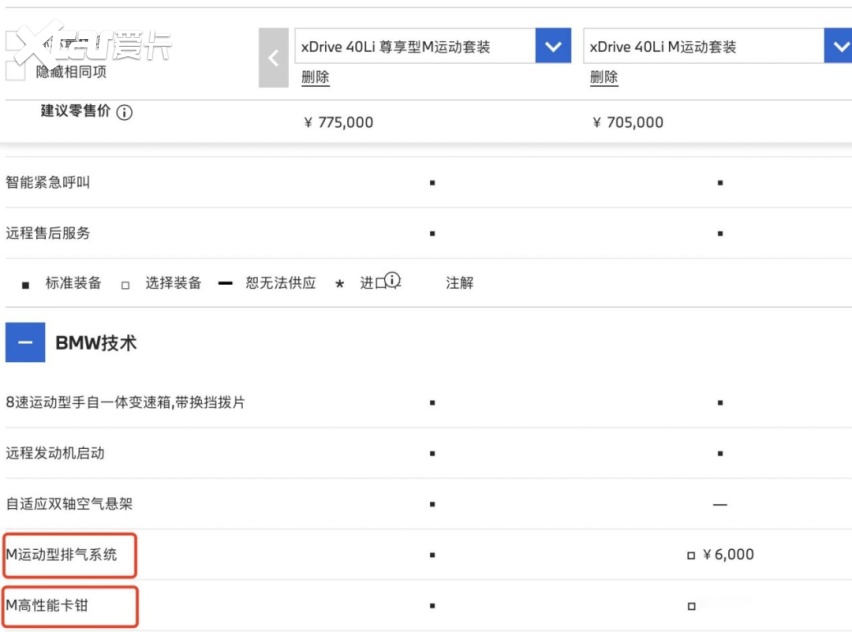Click the left arrow to show previous models
Image resolution: width=852 pixels, height=632 pixels.
273,58
